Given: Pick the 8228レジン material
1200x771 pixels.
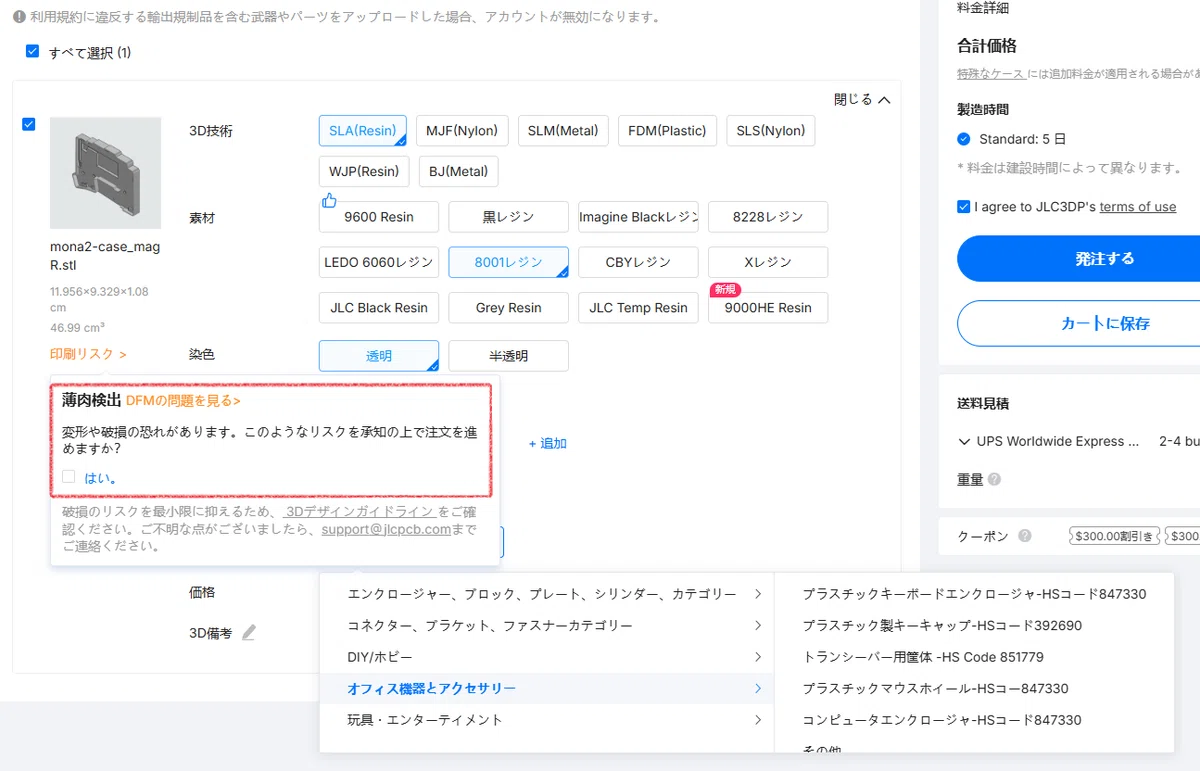Looking at the screenshot, I should (x=768, y=217).
